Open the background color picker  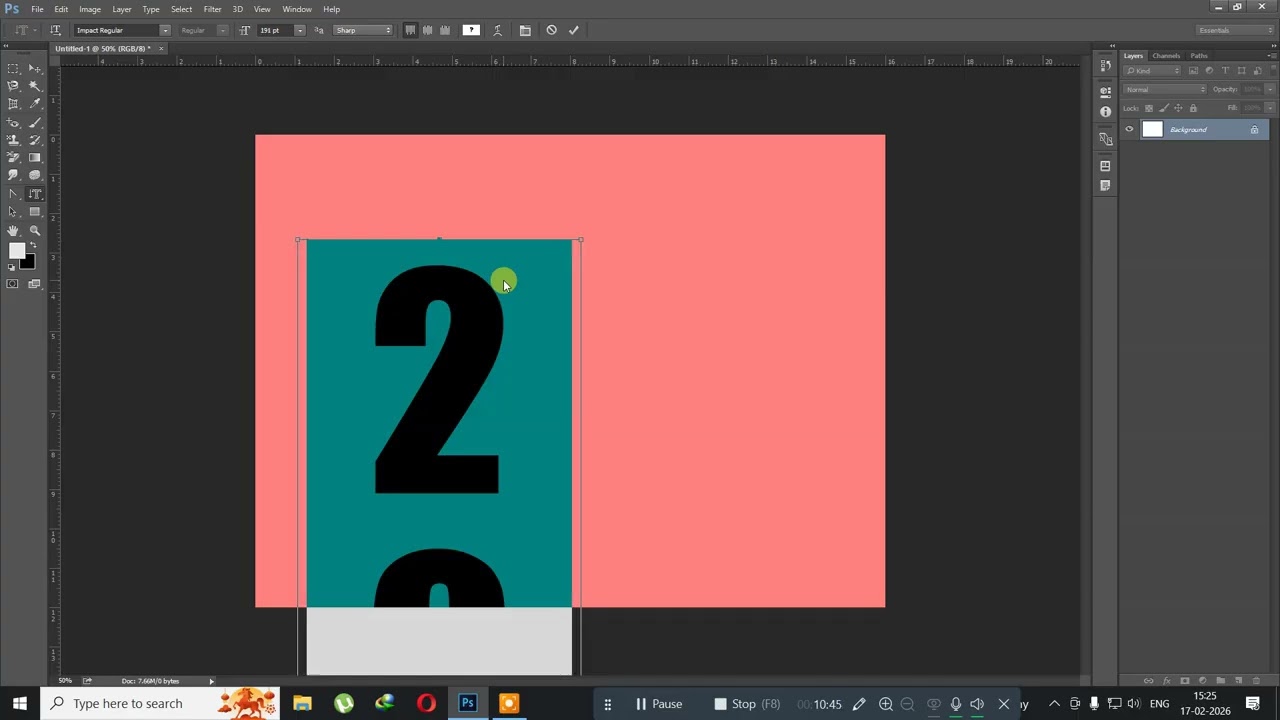(x=29, y=263)
